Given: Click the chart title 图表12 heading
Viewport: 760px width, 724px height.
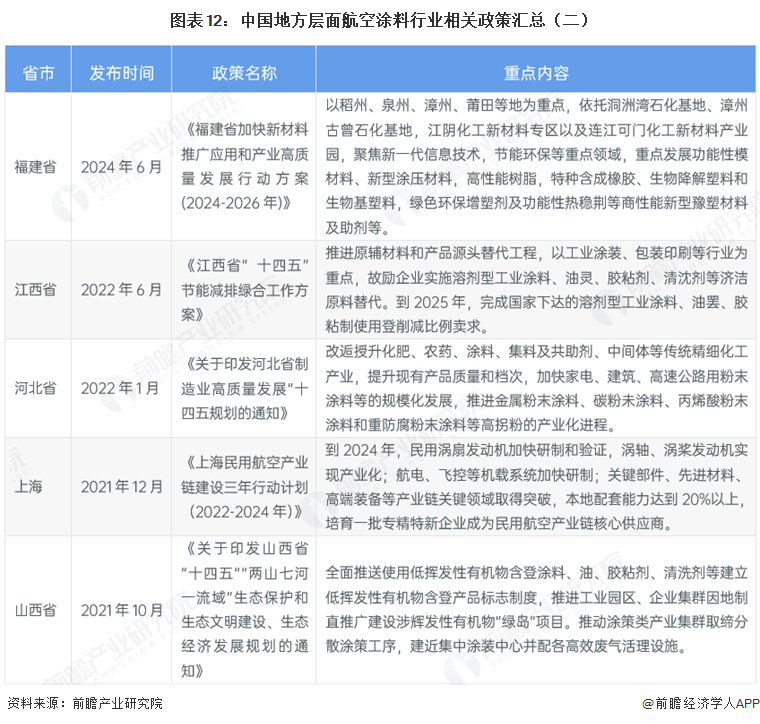Looking at the screenshot, I should pyautogui.click(x=379, y=21).
